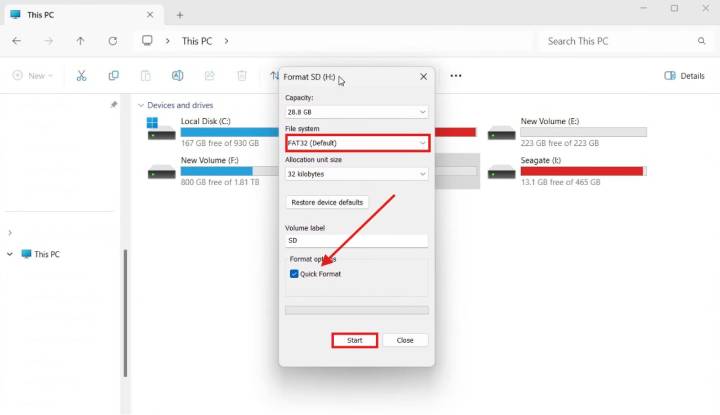Click the Close button in Format dialog
Viewport: 720px width, 415px height.
(x=405, y=340)
